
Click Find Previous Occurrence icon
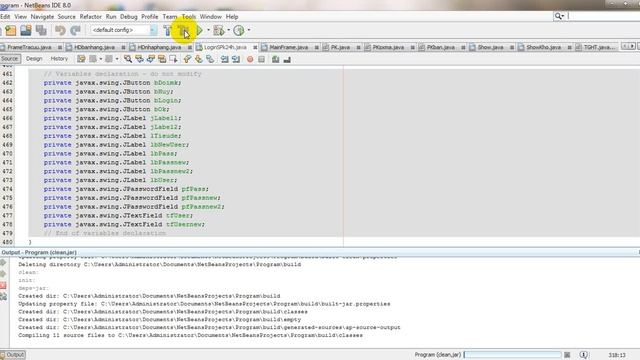(x=139, y=59)
